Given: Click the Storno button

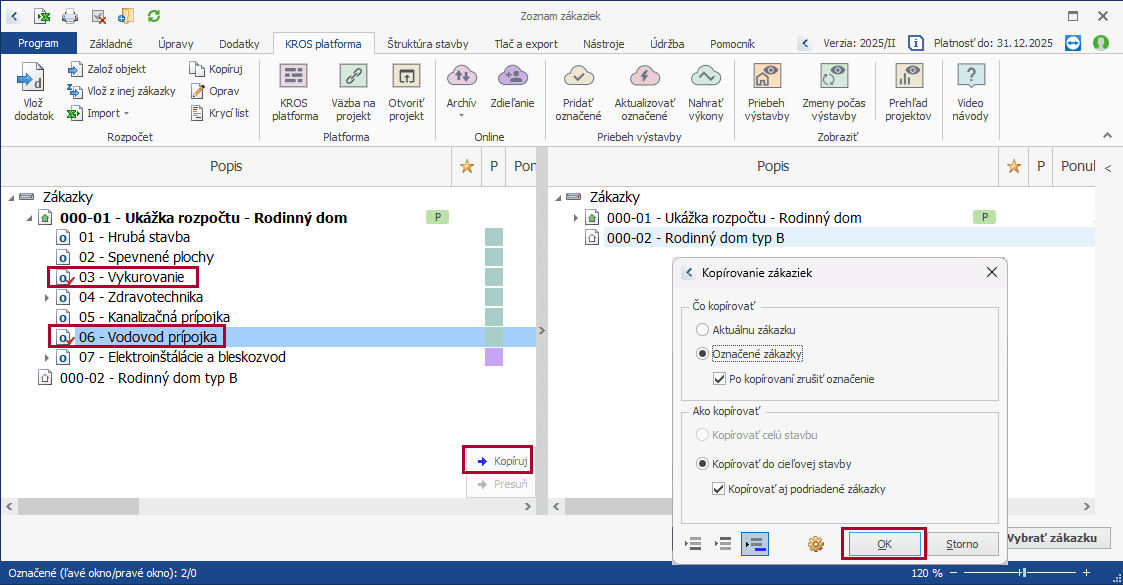Looking at the screenshot, I should coord(961,544).
